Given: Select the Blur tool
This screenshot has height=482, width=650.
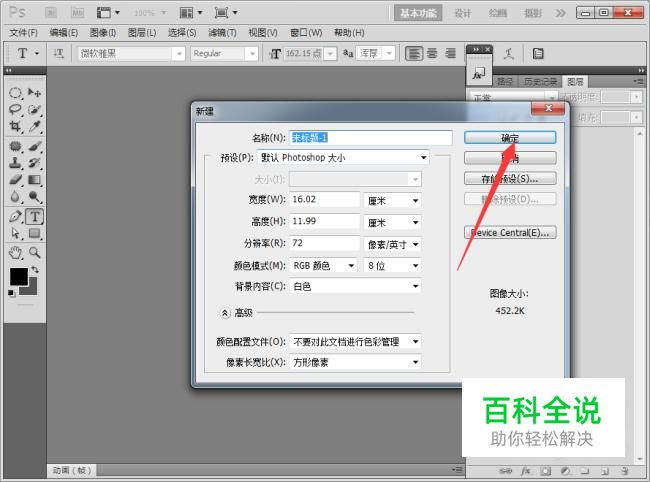Looking at the screenshot, I should tap(15, 196).
